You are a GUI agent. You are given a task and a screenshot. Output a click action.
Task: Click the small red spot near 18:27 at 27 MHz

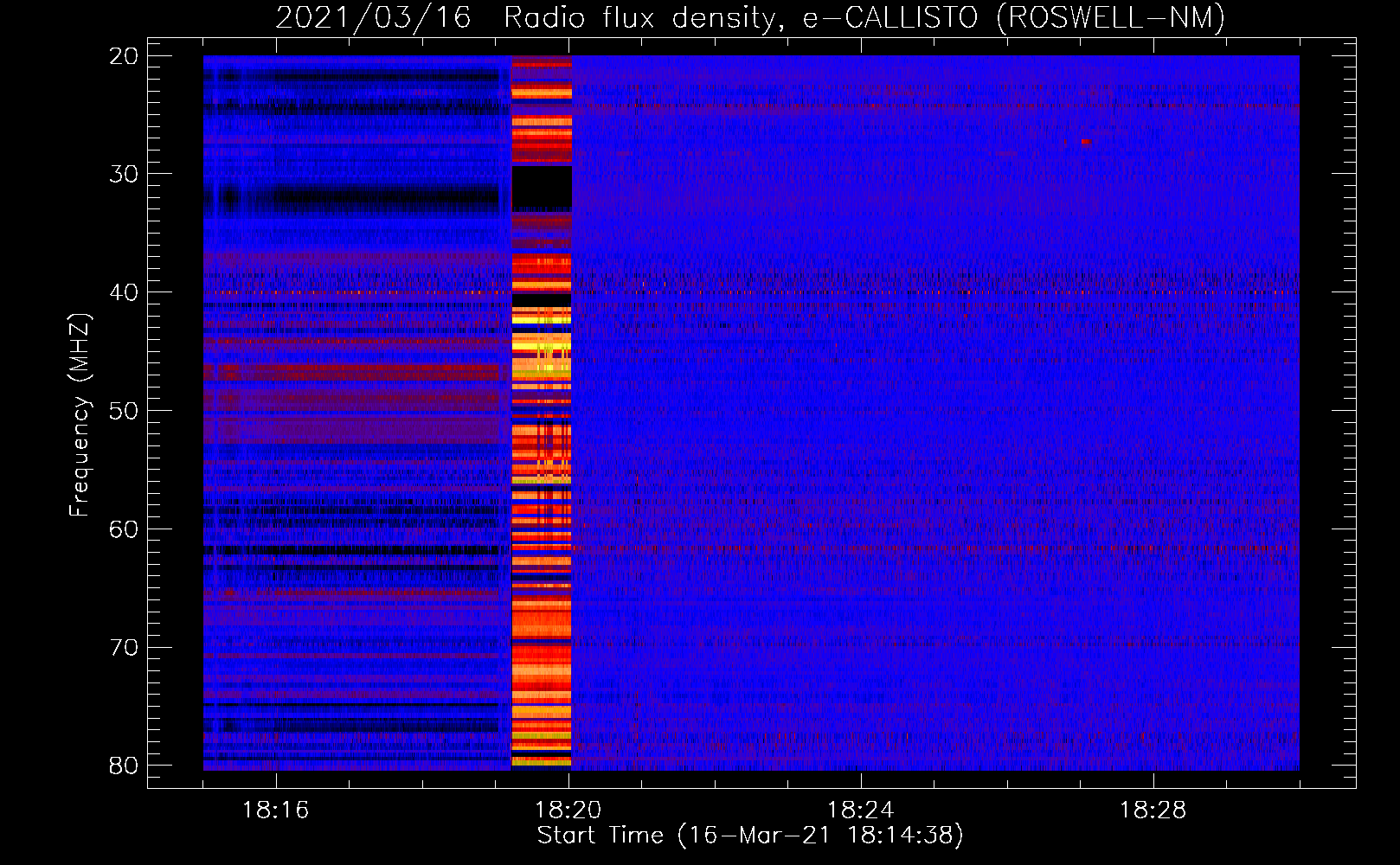pyautogui.click(x=1085, y=142)
